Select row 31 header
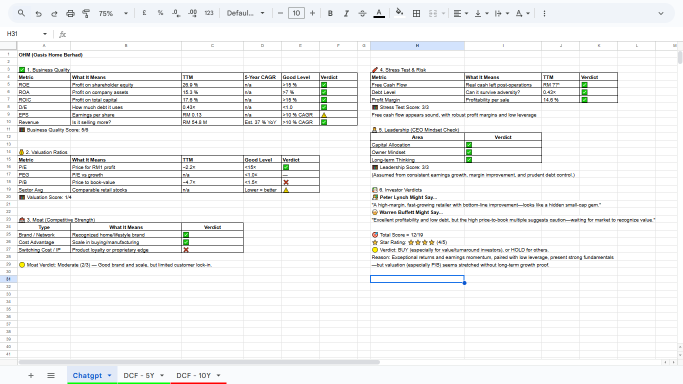Screen dimensions: 683x384 [8, 279]
